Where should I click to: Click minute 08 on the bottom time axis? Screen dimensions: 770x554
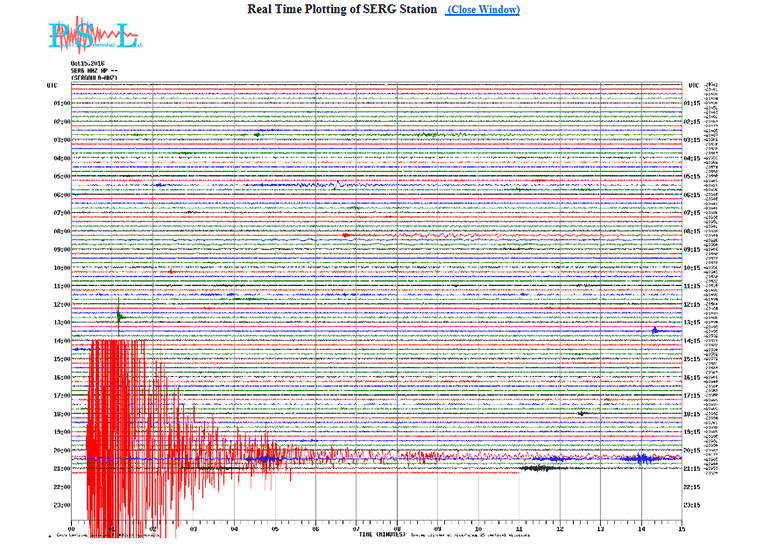point(397,529)
